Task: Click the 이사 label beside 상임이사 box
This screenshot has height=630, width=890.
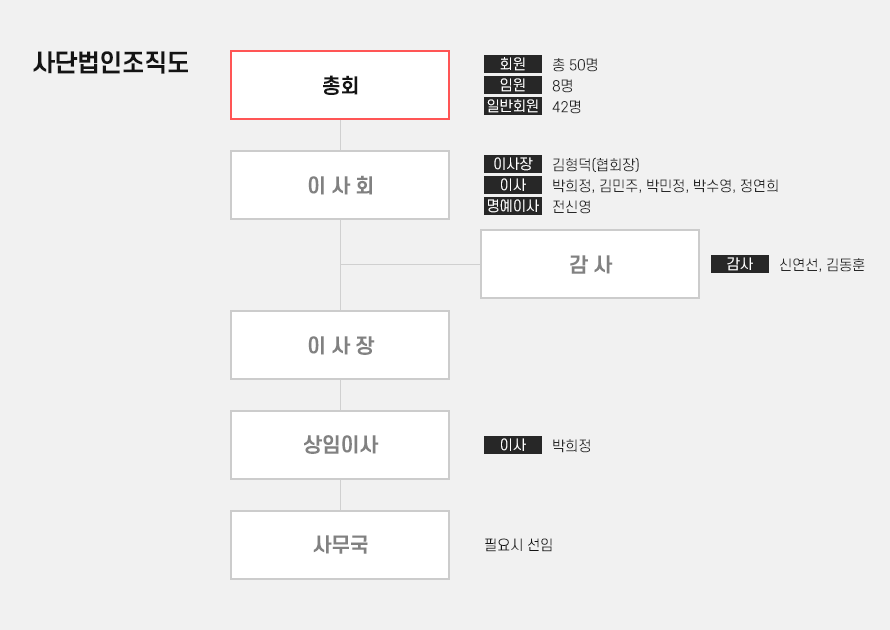Action: click(x=513, y=445)
